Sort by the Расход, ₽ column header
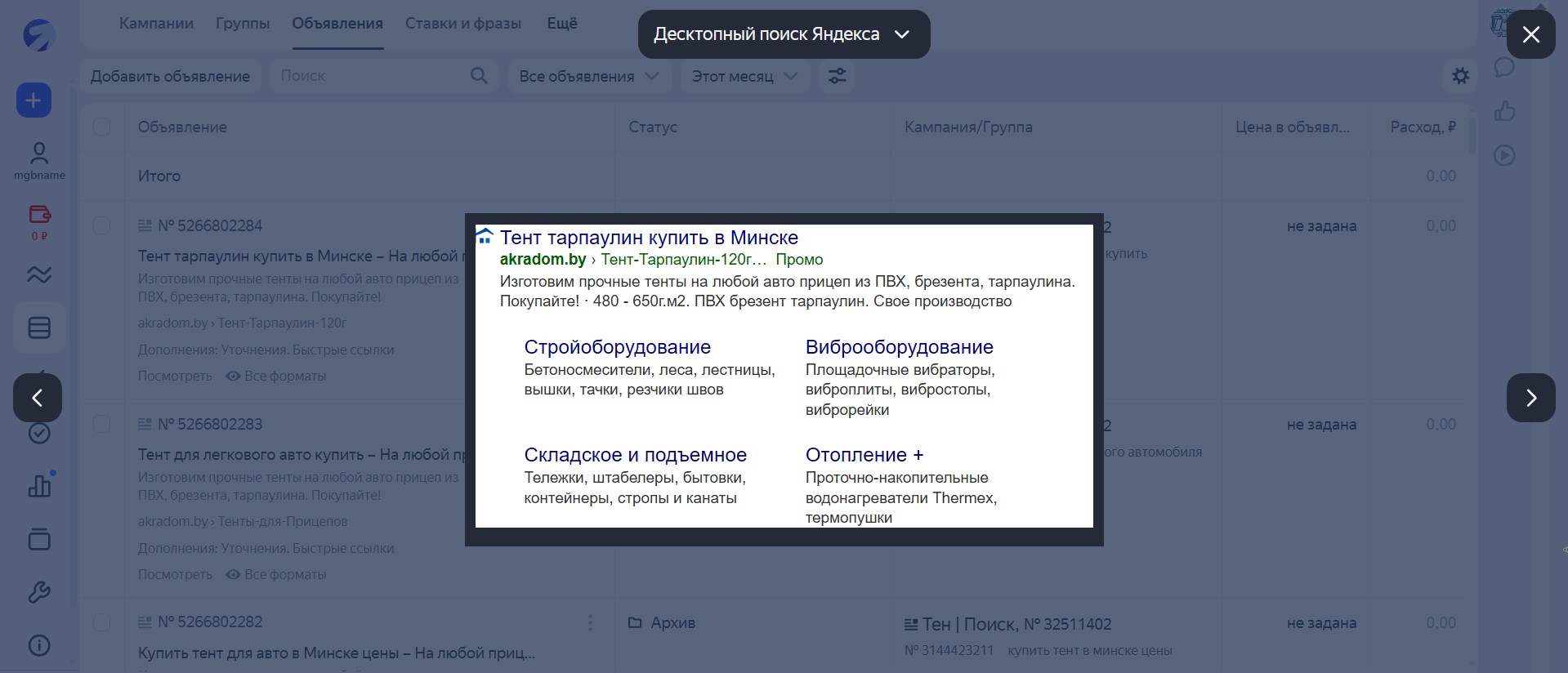Image resolution: width=1568 pixels, height=673 pixels. click(1423, 127)
